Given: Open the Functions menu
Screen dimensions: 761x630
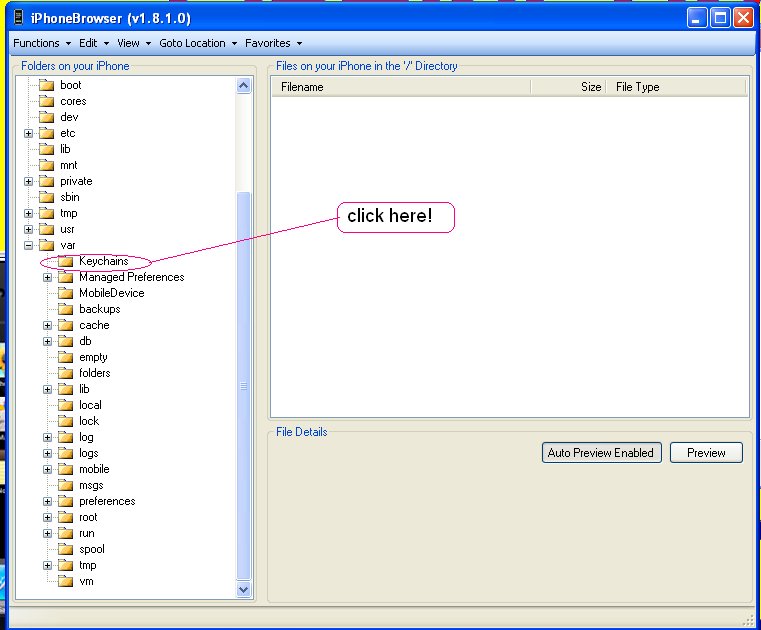Looking at the screenshot, I should coord(42,43).
